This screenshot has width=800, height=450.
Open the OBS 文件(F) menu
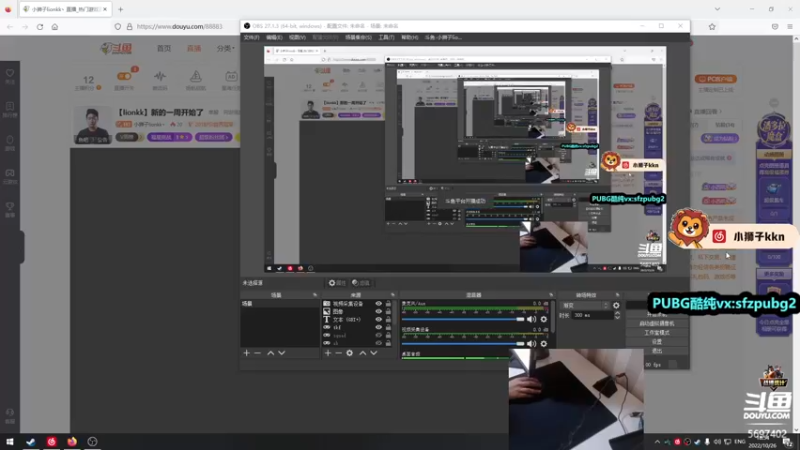click(252, 37)
